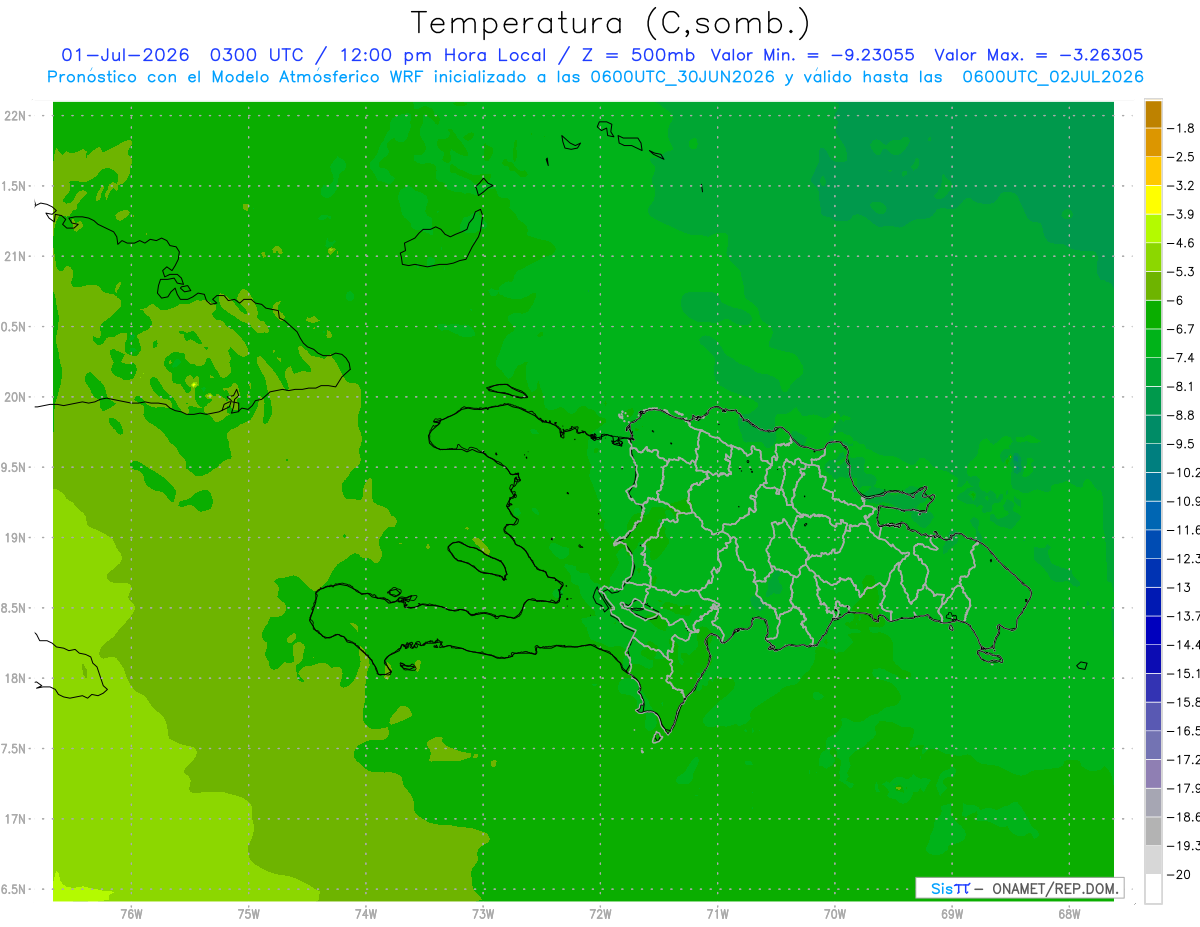Select the "Valor Min. = -9.23055" value
Viewport: 1200px width, 927px height.
tap(814, 55)
